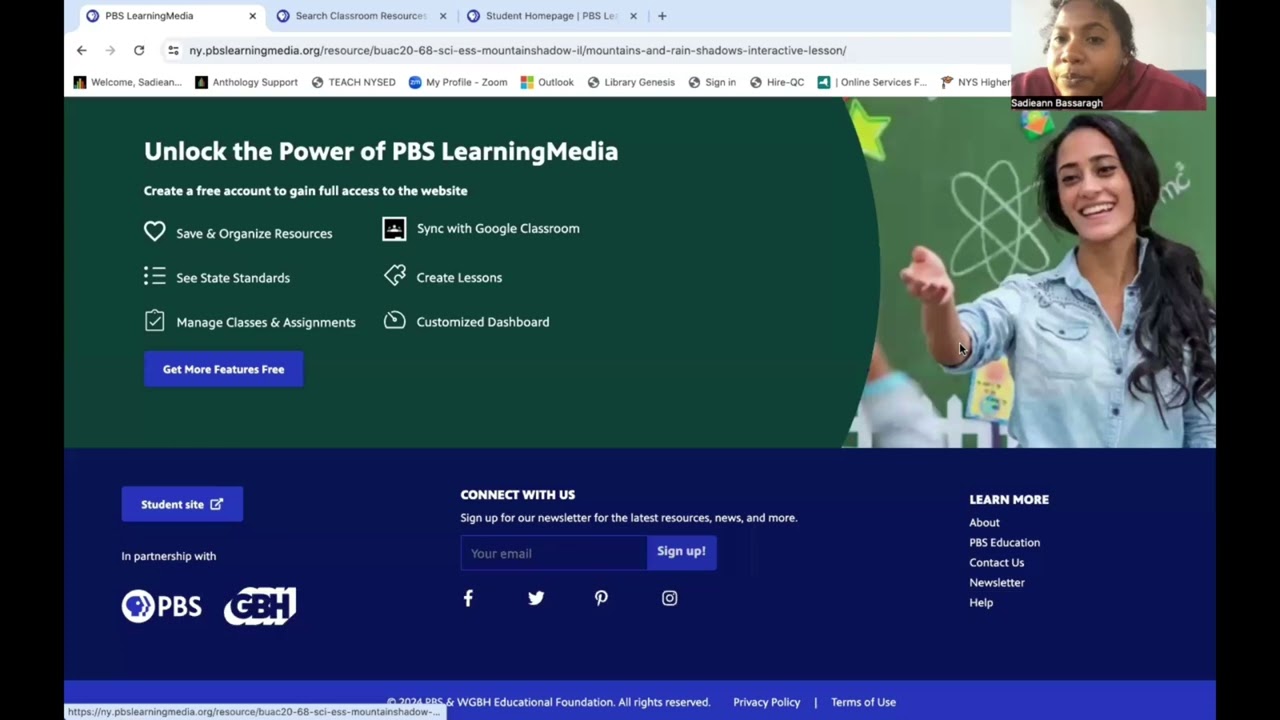Click the Customized Dashboard gauge icon
The height and width of the screenshot is (720, 1280).
click(395, 321)
